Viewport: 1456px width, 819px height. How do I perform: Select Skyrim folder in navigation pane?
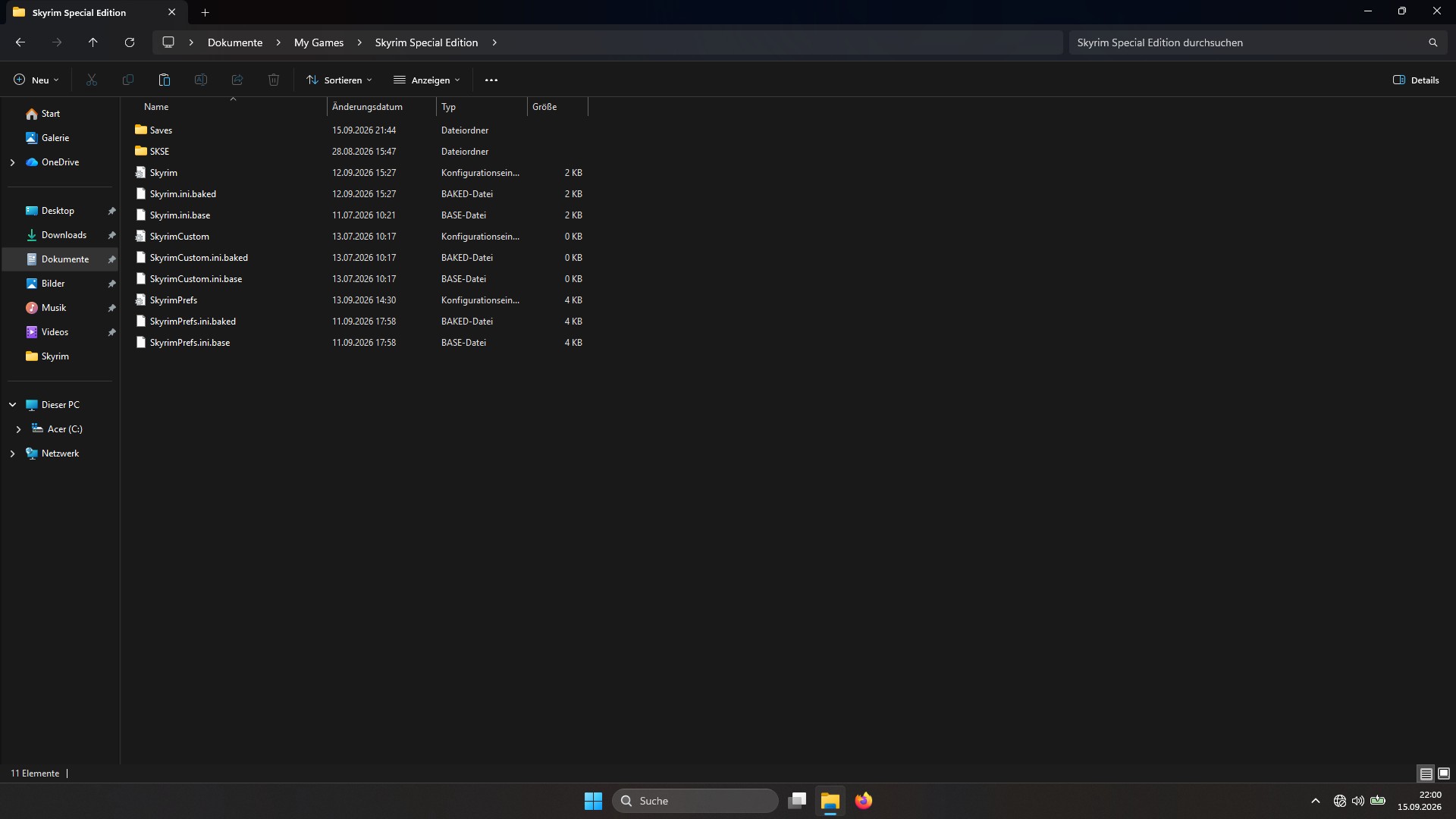(x=61, y=356)
